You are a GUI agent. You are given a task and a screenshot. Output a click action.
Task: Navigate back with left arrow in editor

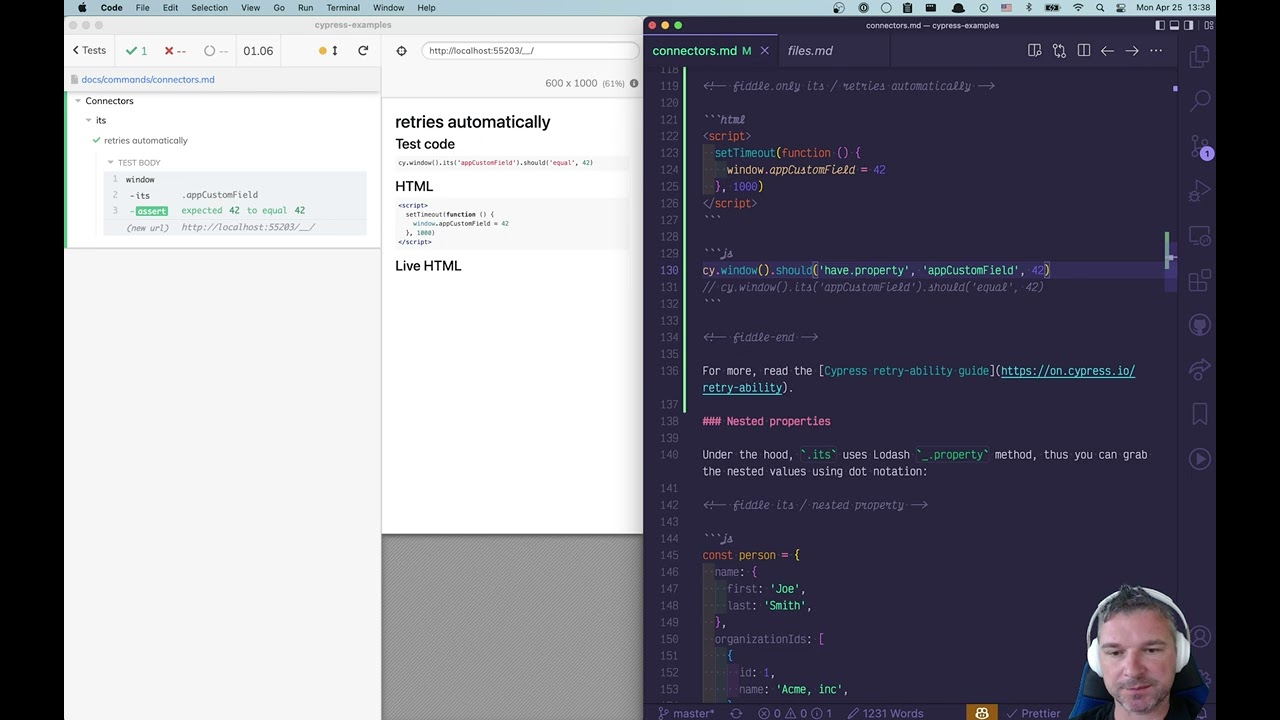coord(1107,50)
